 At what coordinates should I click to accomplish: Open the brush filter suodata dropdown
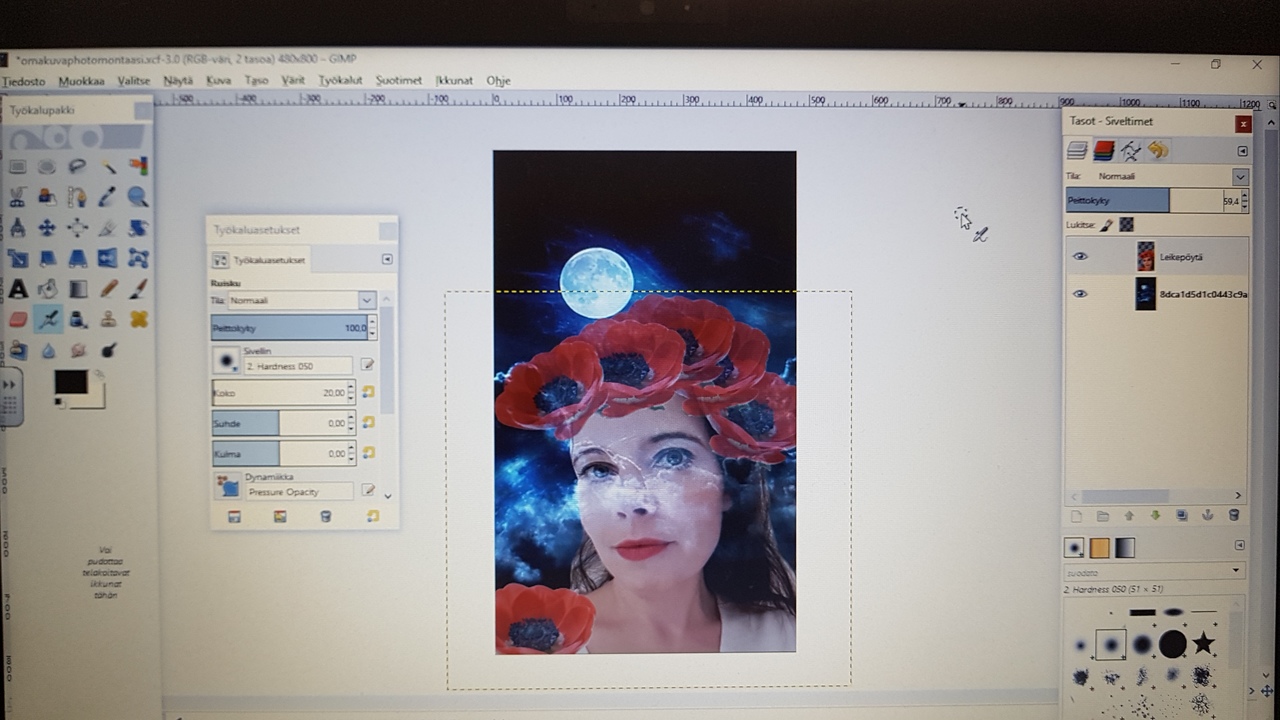(1154, 571)
